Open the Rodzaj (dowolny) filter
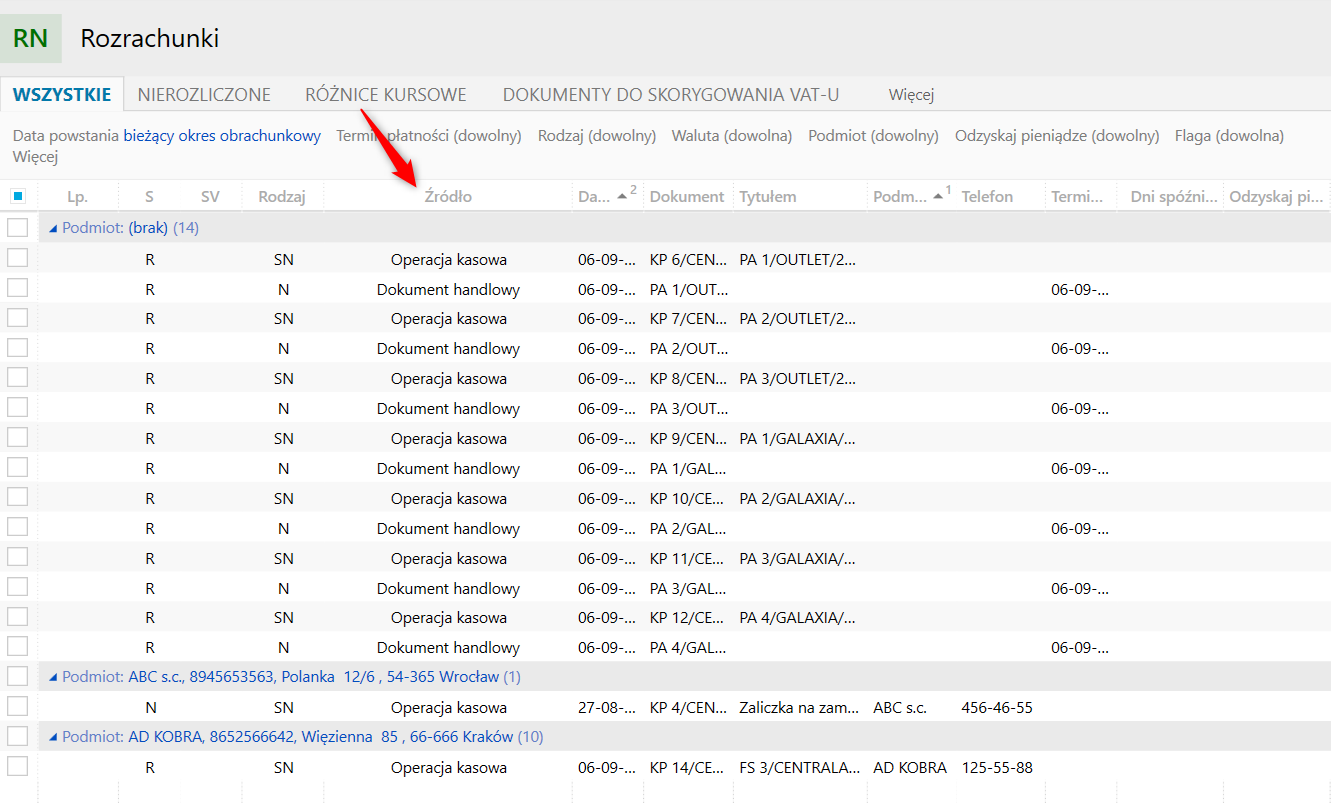The height and width of the screenshot is (803, 1331). (x=597, y=136)
